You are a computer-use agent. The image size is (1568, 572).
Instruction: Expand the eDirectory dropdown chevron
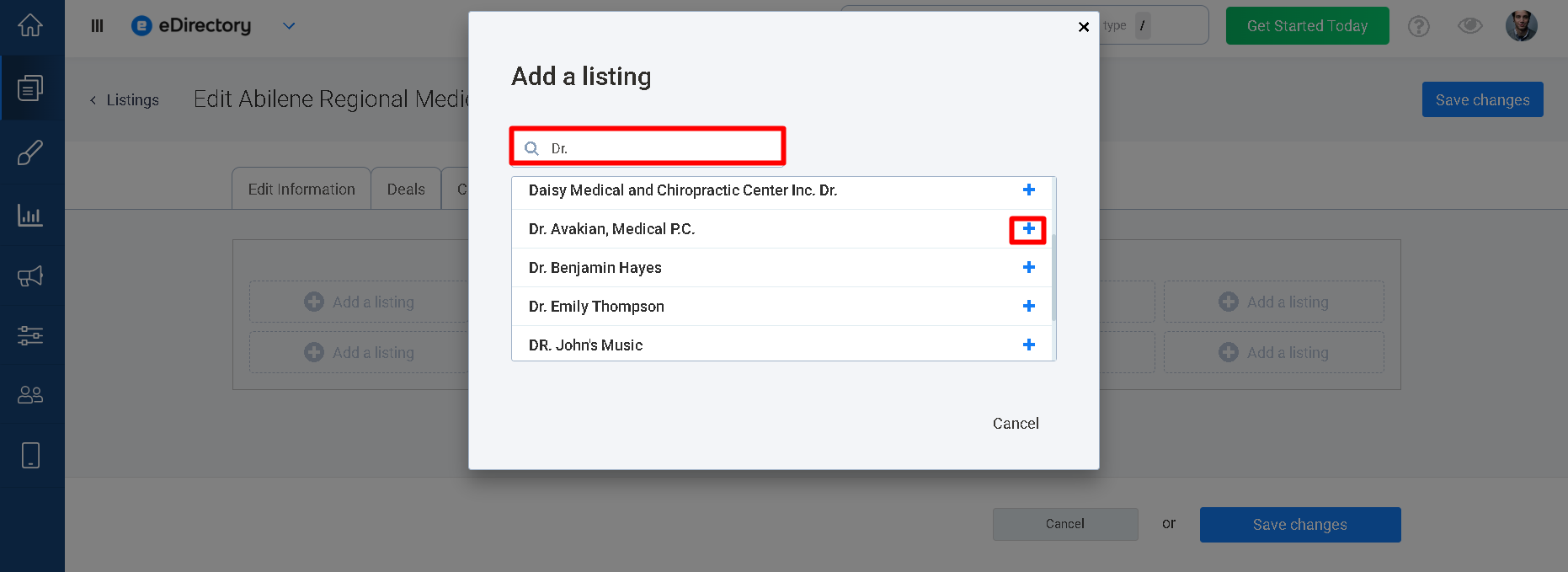point(289,26)
